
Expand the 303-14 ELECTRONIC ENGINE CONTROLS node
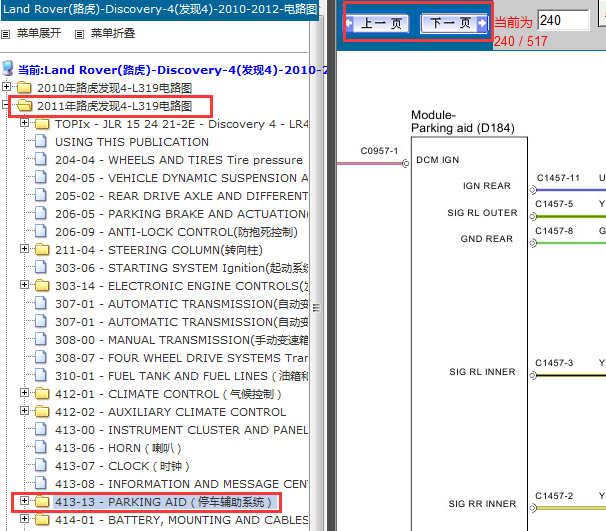point(24,284)
